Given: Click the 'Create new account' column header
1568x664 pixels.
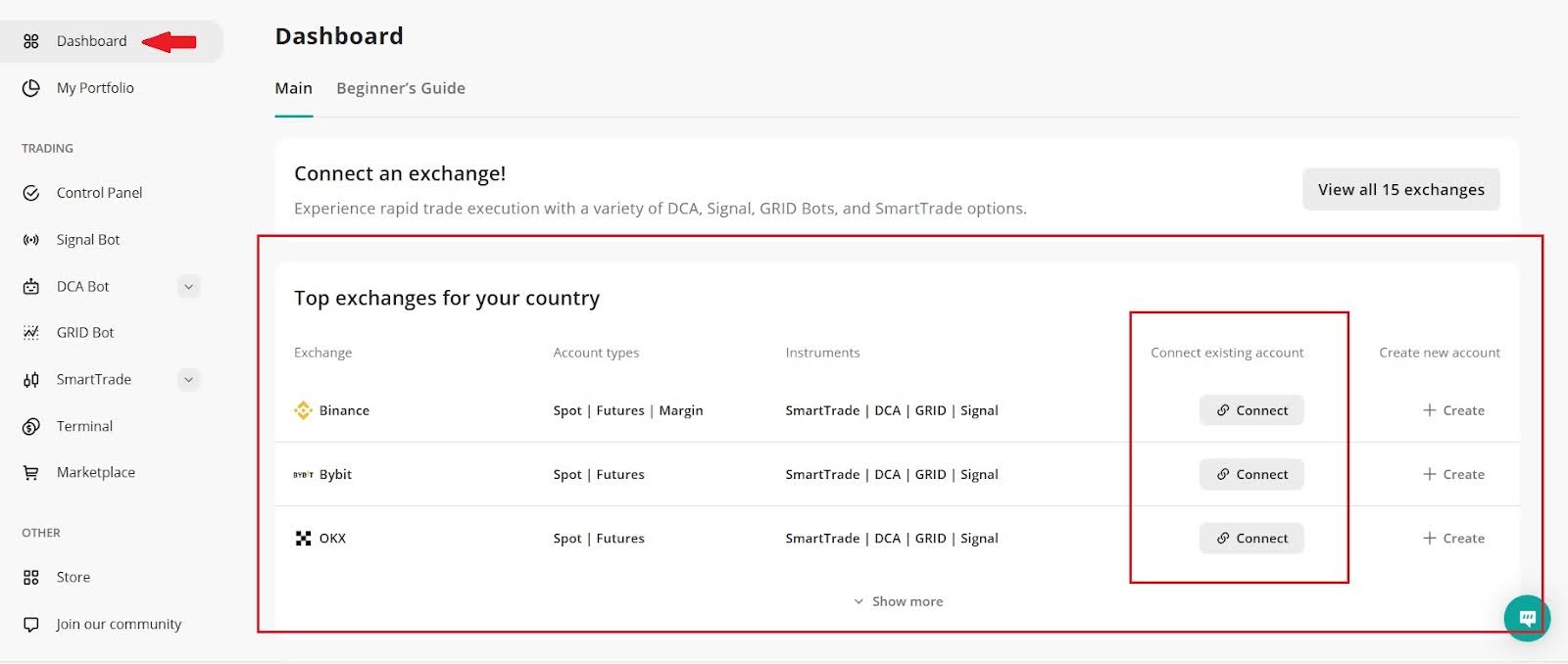Looking at the screenshot, I should point(1440,353).
